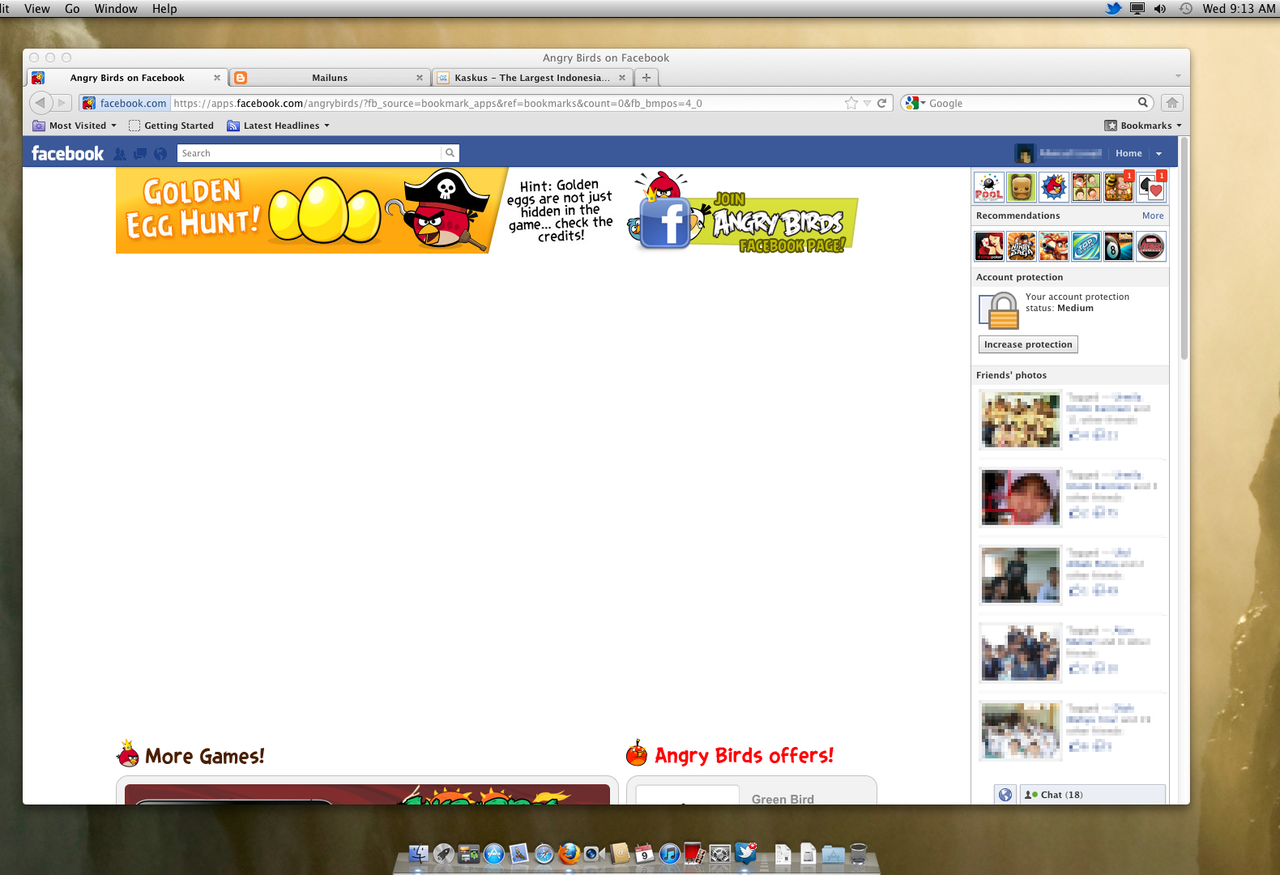The height and width of the screenshot is (875, 1280).
Task: Click Increase protection button
Action: coord(1028,345)
